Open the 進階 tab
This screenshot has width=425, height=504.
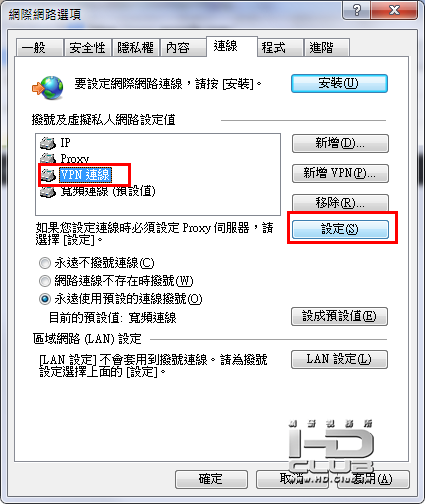click(326, 48)
